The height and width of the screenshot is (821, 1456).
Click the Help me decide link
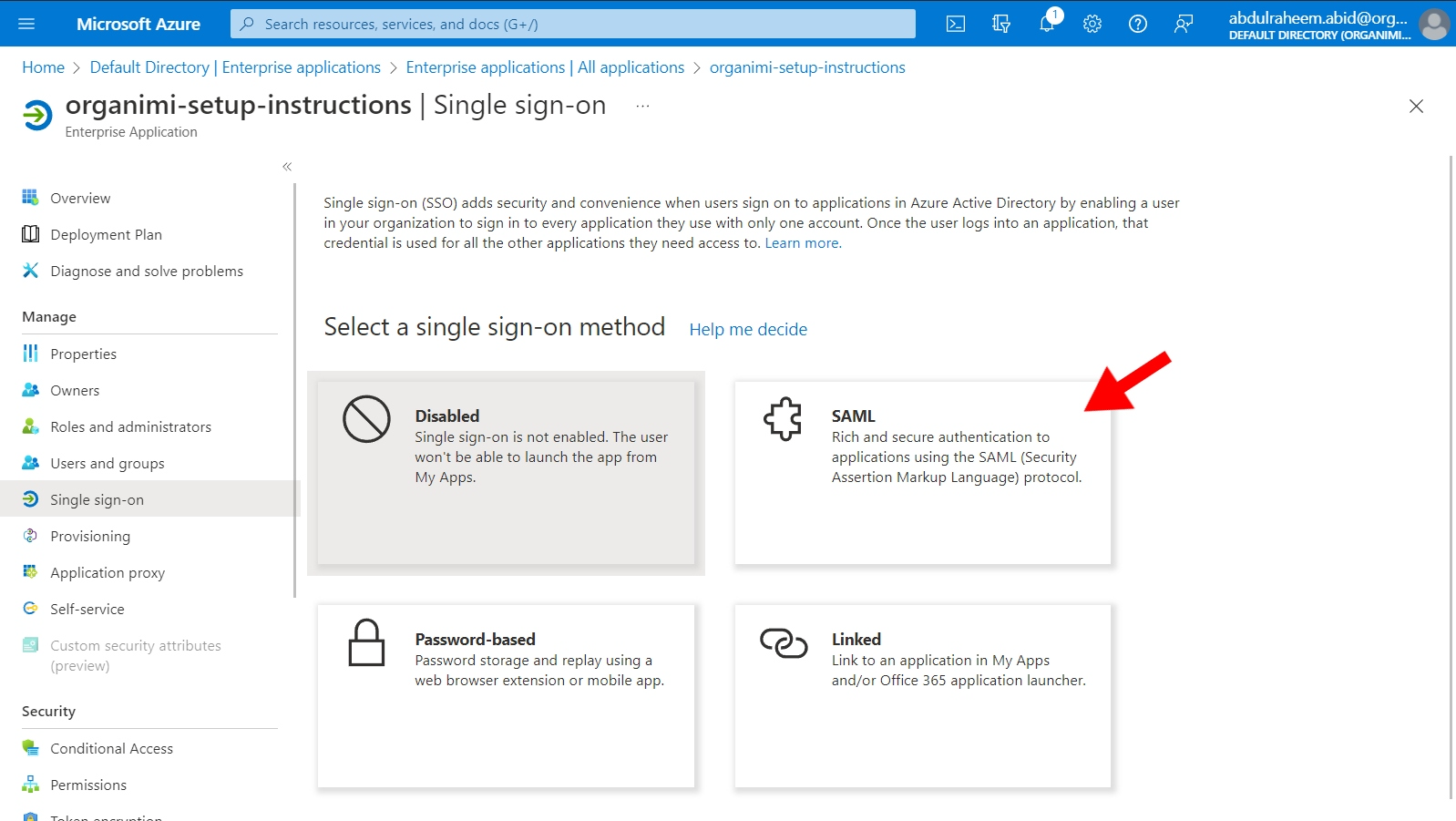(x=748, y=329)
